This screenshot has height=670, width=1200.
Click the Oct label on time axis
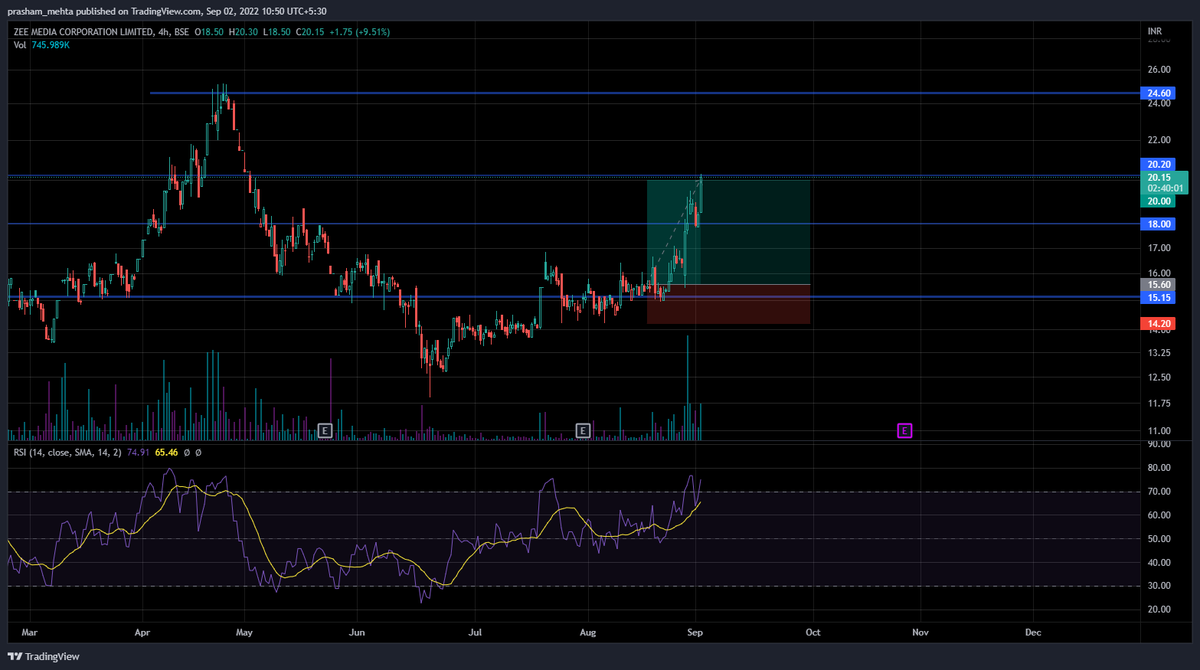(813, 632)
